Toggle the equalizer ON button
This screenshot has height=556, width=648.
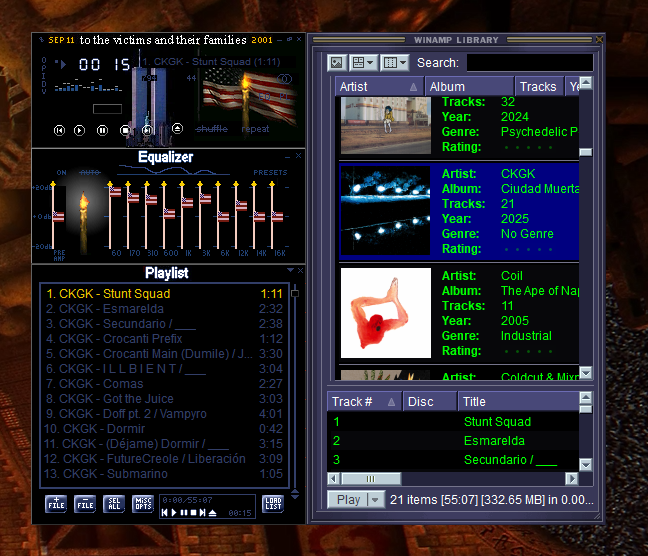coord(62,173)
